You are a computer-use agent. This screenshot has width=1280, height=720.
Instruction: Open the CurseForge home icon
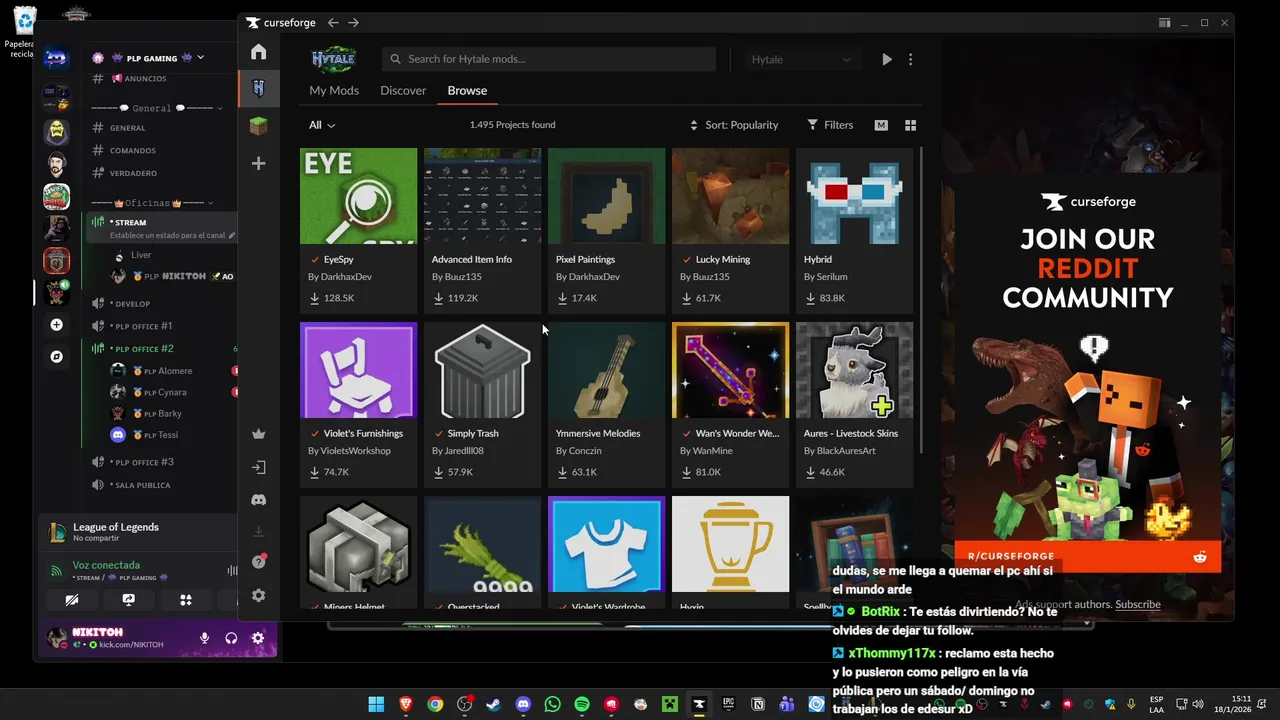click(259, 52)
